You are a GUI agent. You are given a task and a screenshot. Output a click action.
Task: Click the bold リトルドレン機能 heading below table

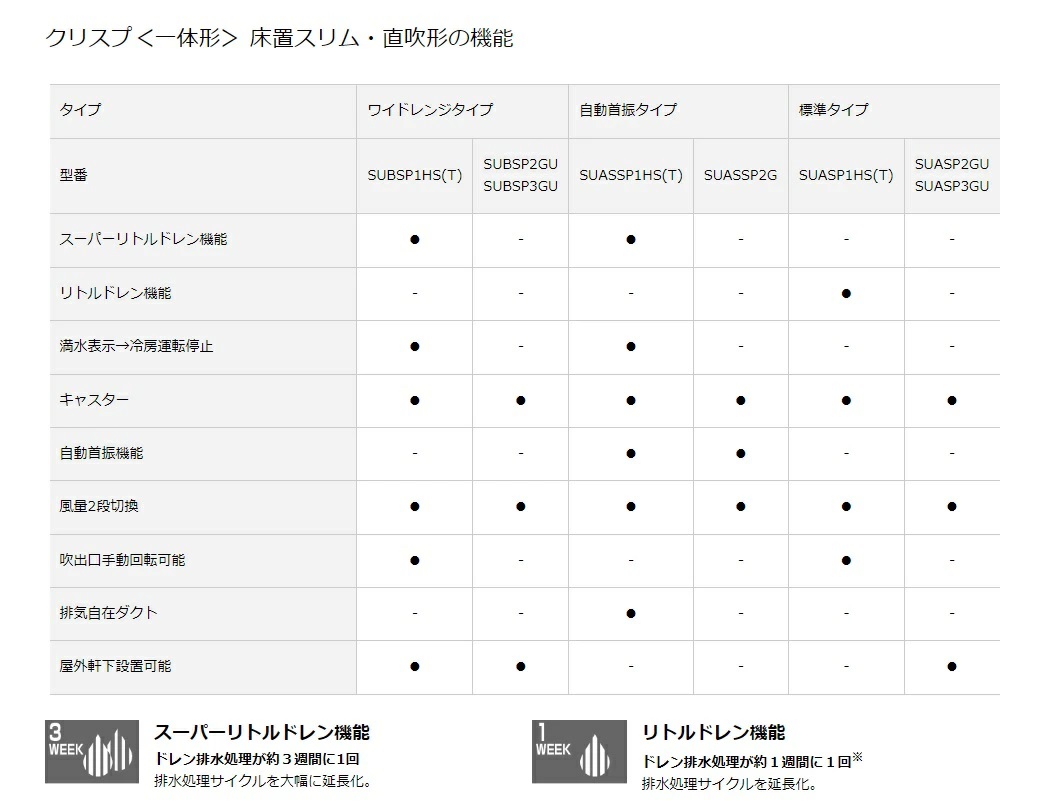tap(713, 733)
